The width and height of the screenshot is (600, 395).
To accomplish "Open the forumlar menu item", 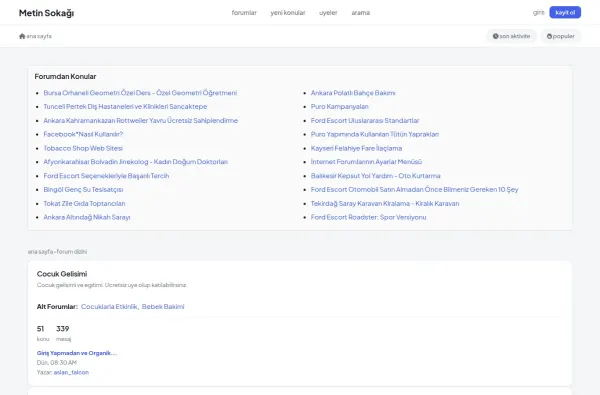I will [244, 13].
